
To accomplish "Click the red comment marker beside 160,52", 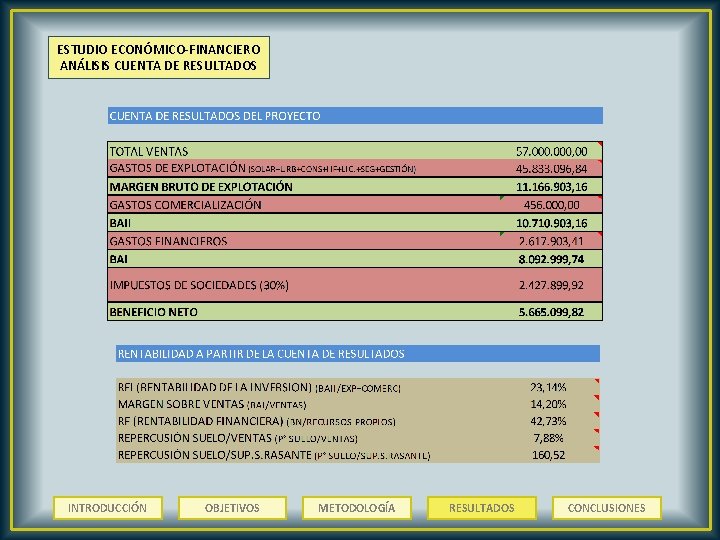I will [597, 448].
